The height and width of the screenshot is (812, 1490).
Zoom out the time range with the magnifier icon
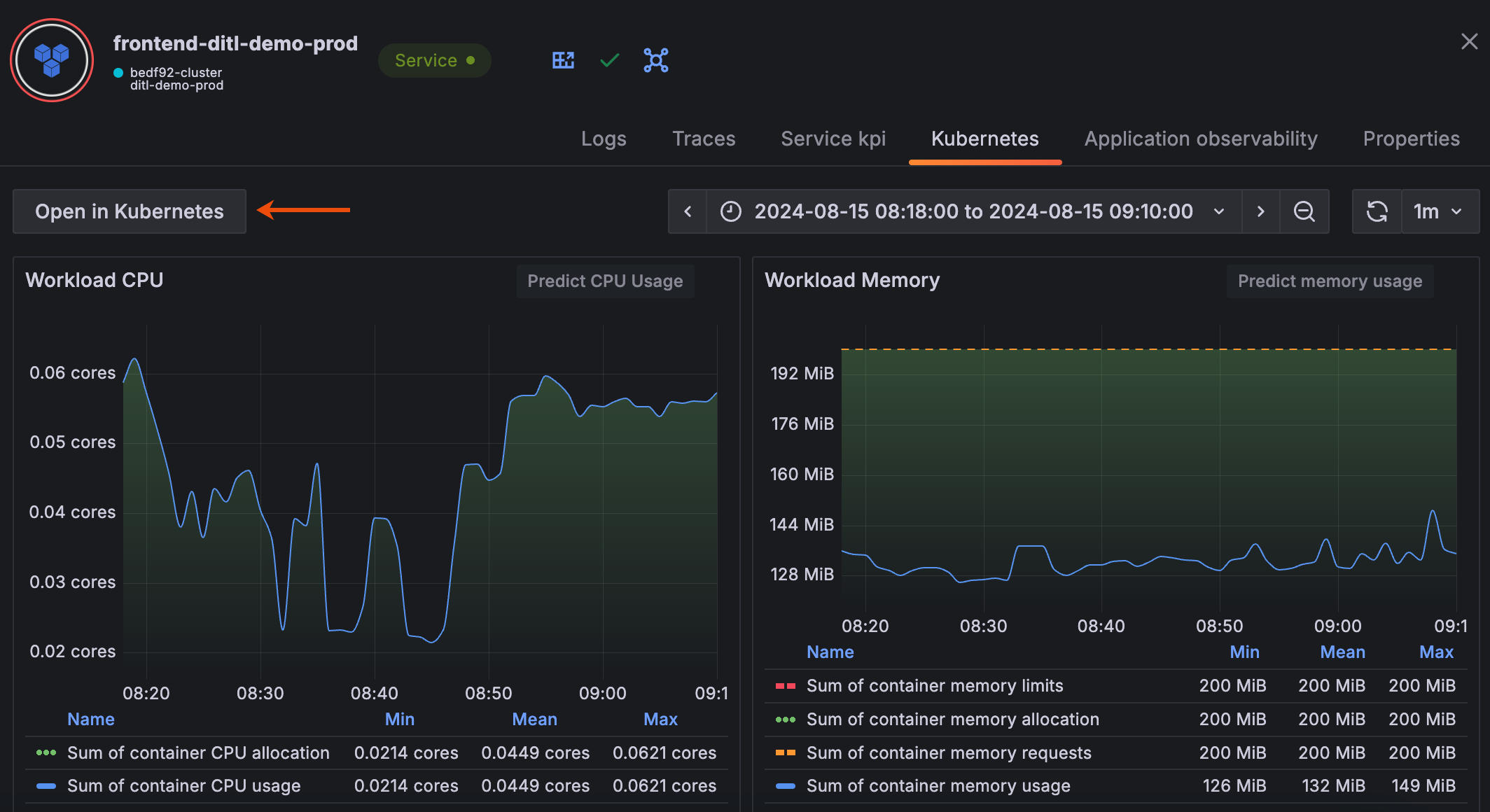click(1304, 211)
